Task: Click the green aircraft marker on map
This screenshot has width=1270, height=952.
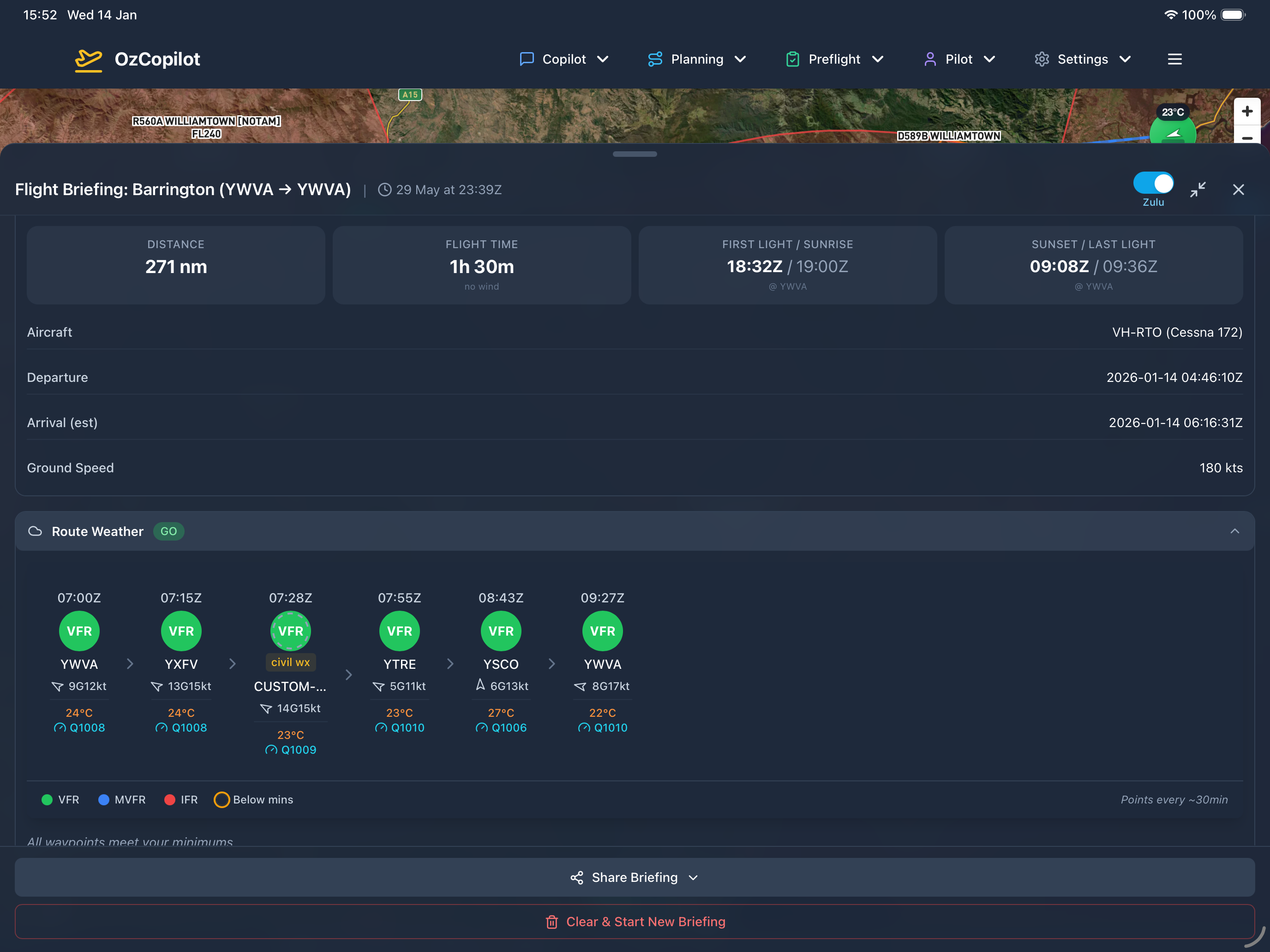Action: point(1172,133)
